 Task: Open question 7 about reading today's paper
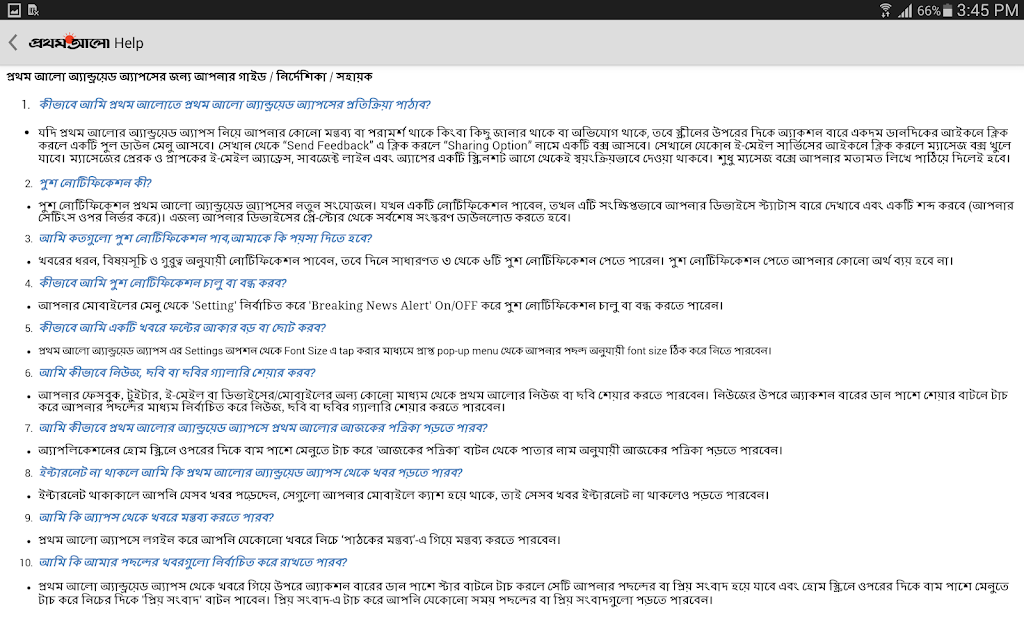coord(263,428)
